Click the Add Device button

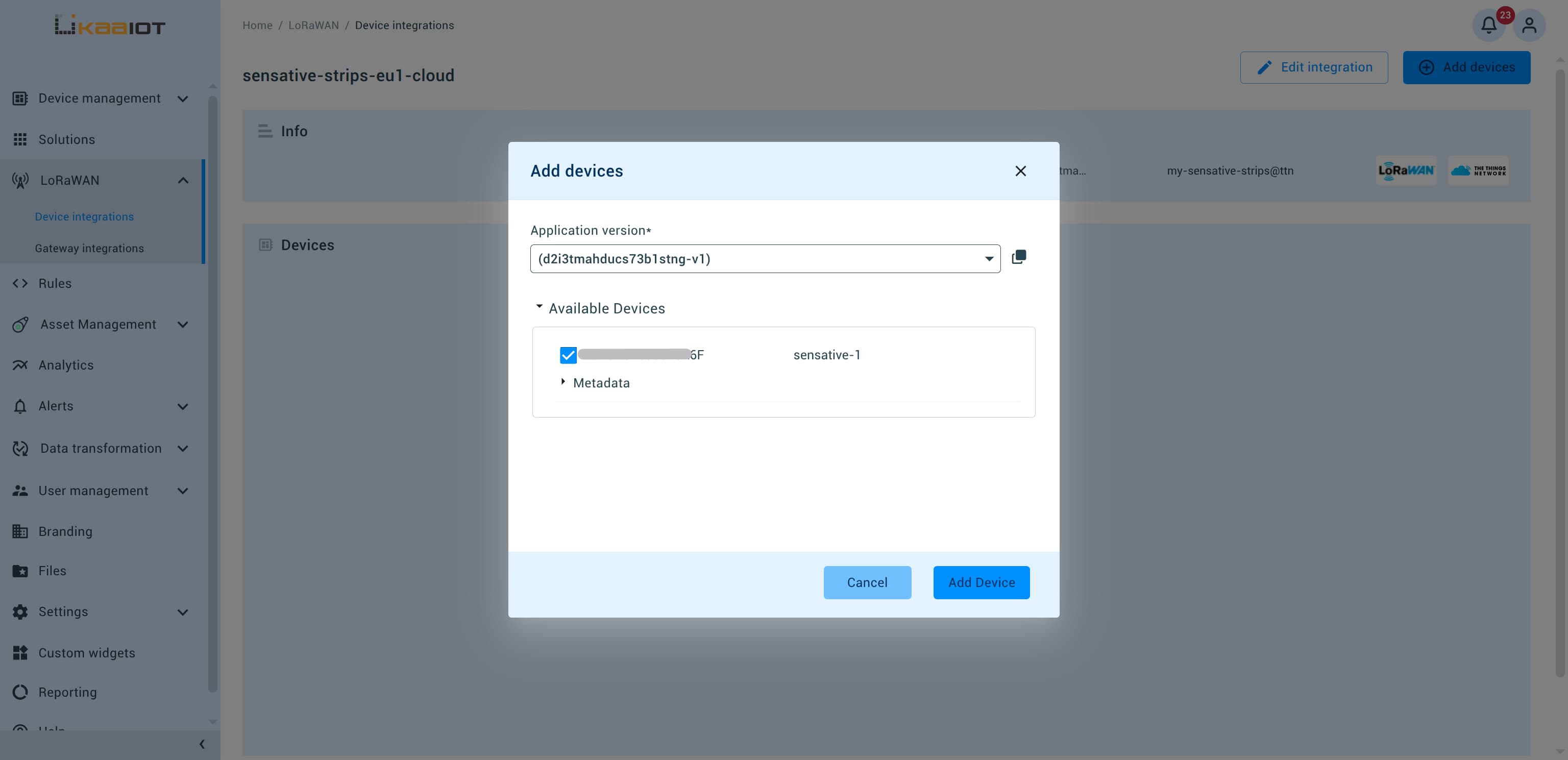tap(981, 582)
